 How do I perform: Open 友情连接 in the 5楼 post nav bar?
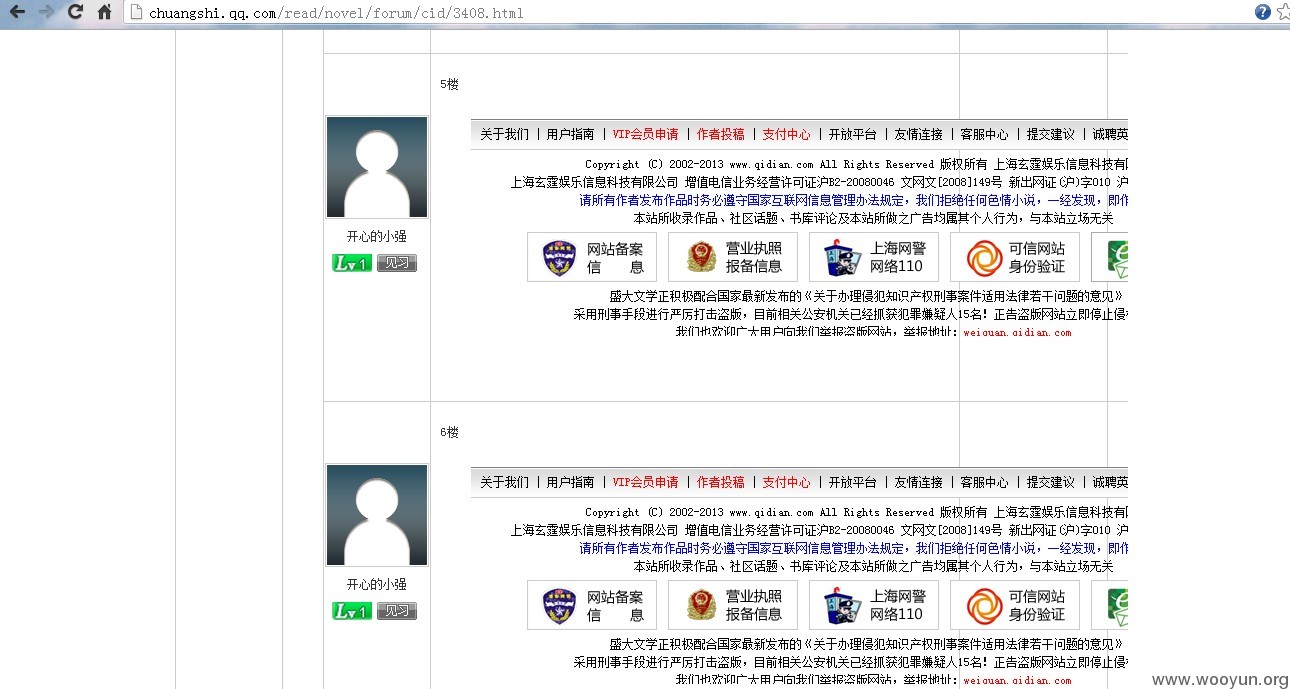pos(919,134)
